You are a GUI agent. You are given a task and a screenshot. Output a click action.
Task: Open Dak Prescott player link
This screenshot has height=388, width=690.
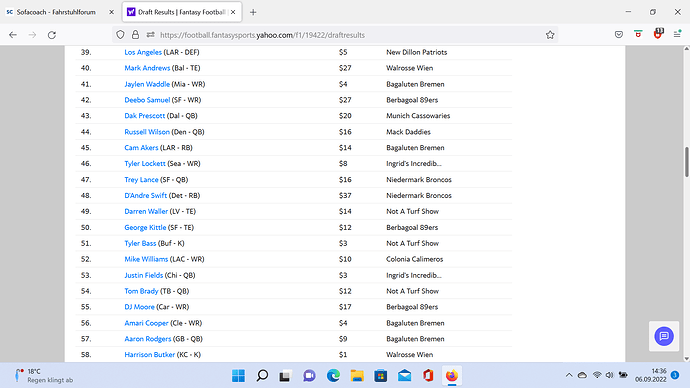pos(145,116)
